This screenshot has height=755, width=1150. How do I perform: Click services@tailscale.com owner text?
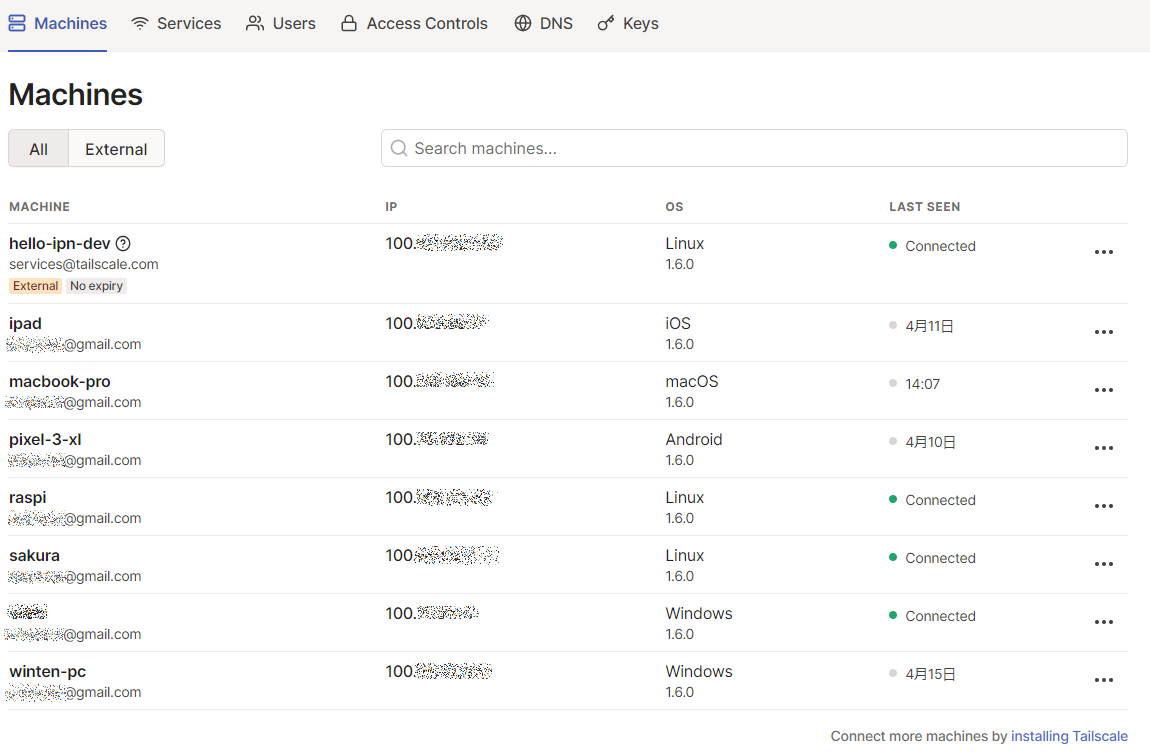[84, 264]
